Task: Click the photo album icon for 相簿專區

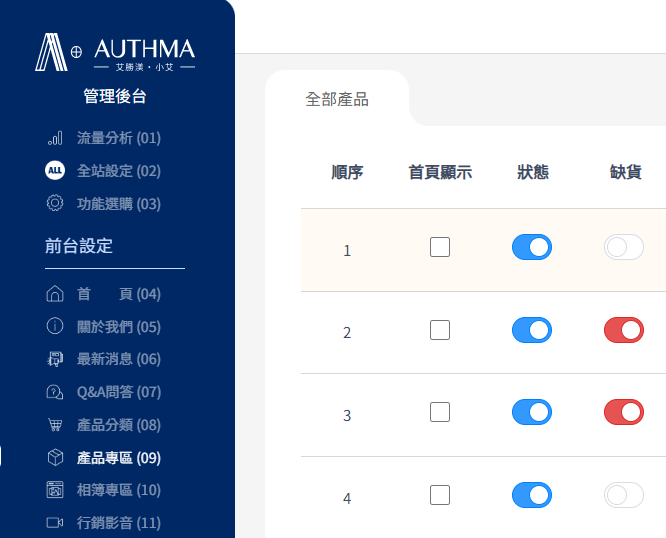Action: pos(55,490)
